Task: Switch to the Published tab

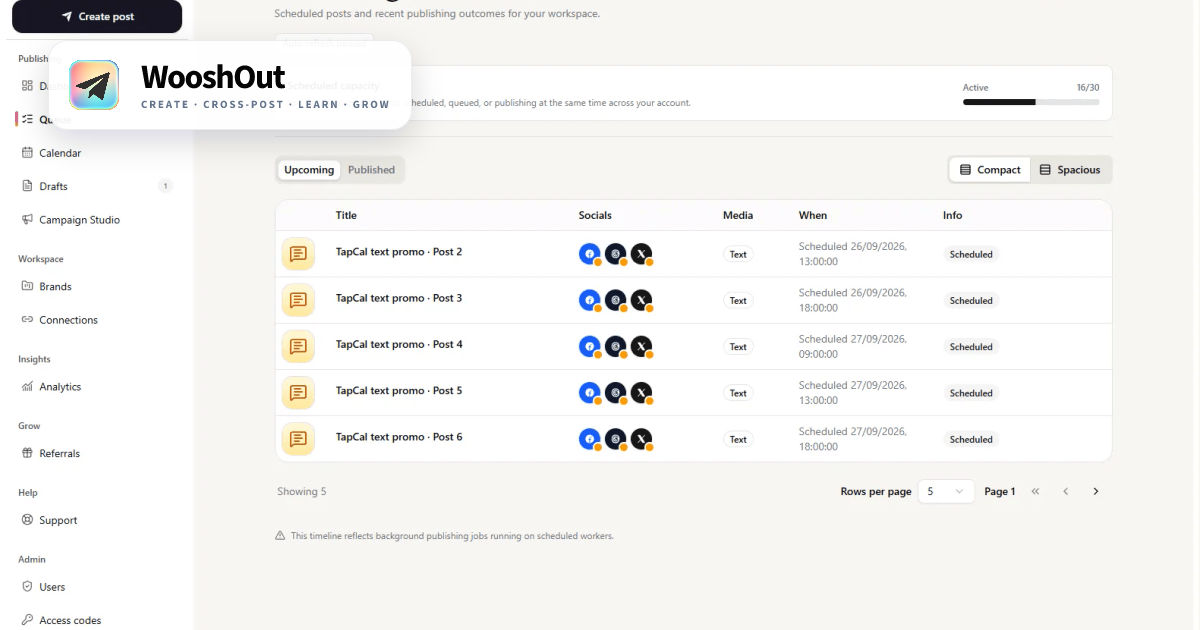Action: [x=371, y=170]
